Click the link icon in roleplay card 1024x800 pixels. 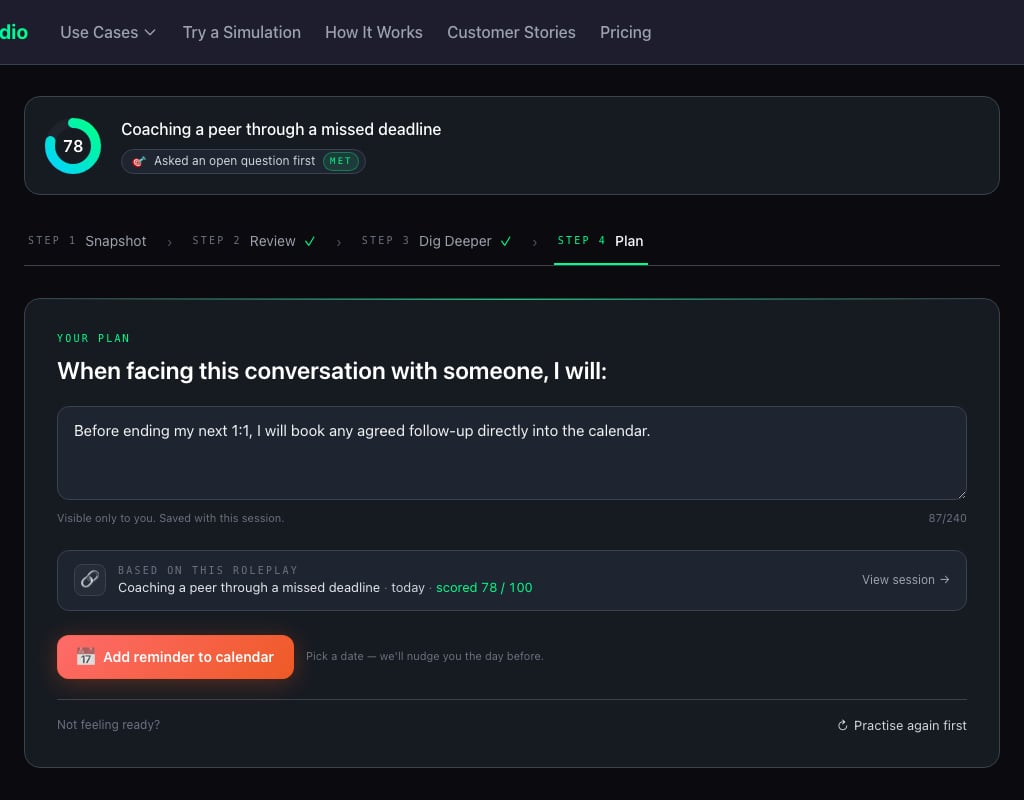(x=90, y=580)
